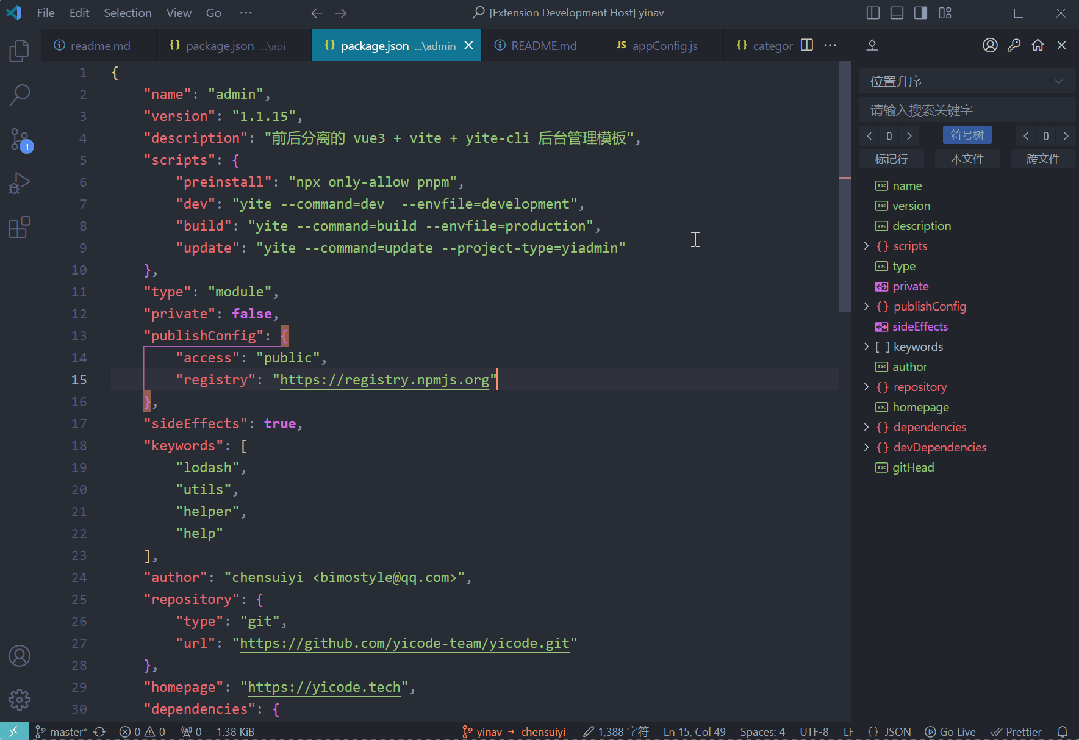This screenshot has height=740, width=1079.
Task: Open the Edit menu
Action: click(x=79, y=13)
